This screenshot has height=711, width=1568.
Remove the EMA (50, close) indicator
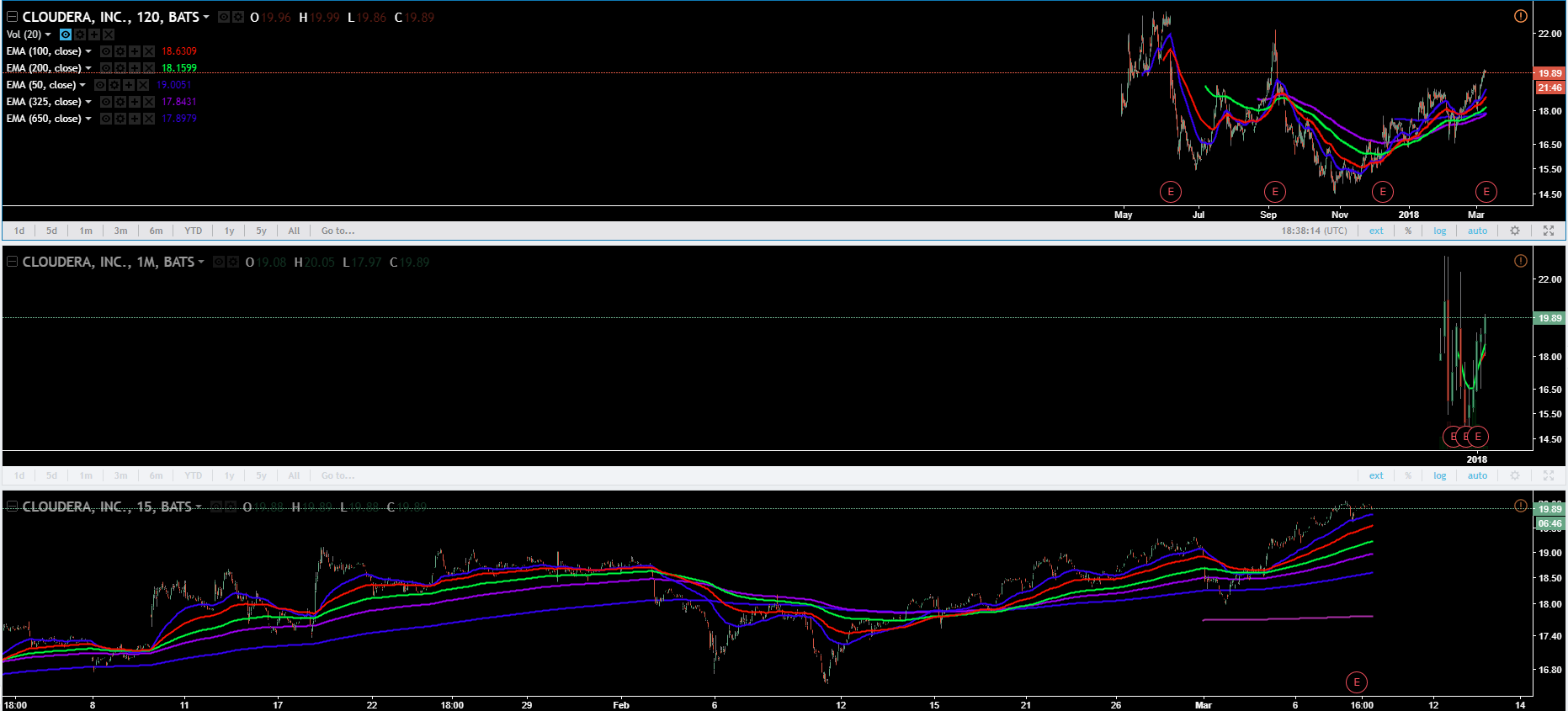(143, 85)
